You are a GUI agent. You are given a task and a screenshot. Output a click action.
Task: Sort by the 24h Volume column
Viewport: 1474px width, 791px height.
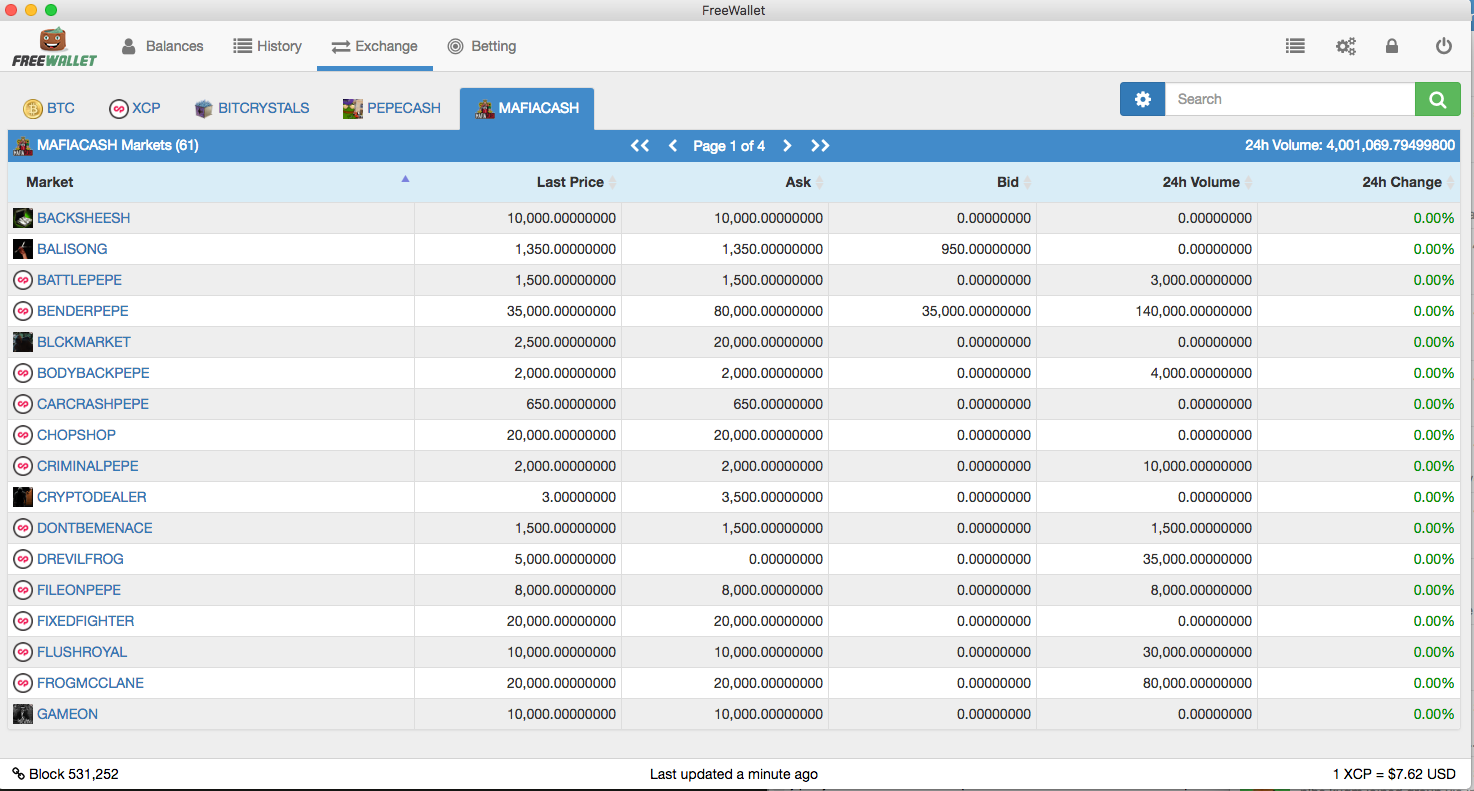1147,182
